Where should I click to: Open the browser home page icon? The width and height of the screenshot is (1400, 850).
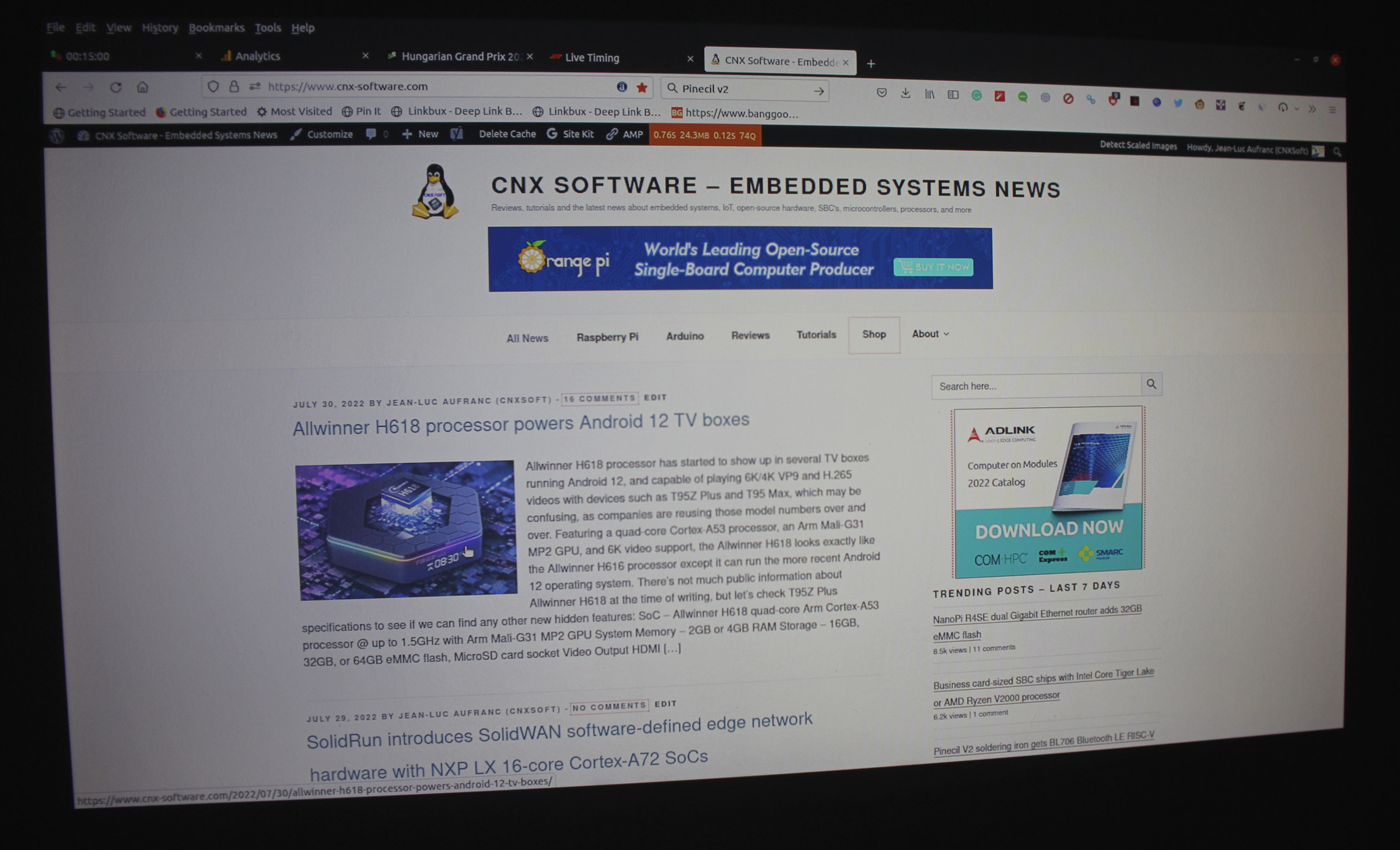click(x=142, y=87)
